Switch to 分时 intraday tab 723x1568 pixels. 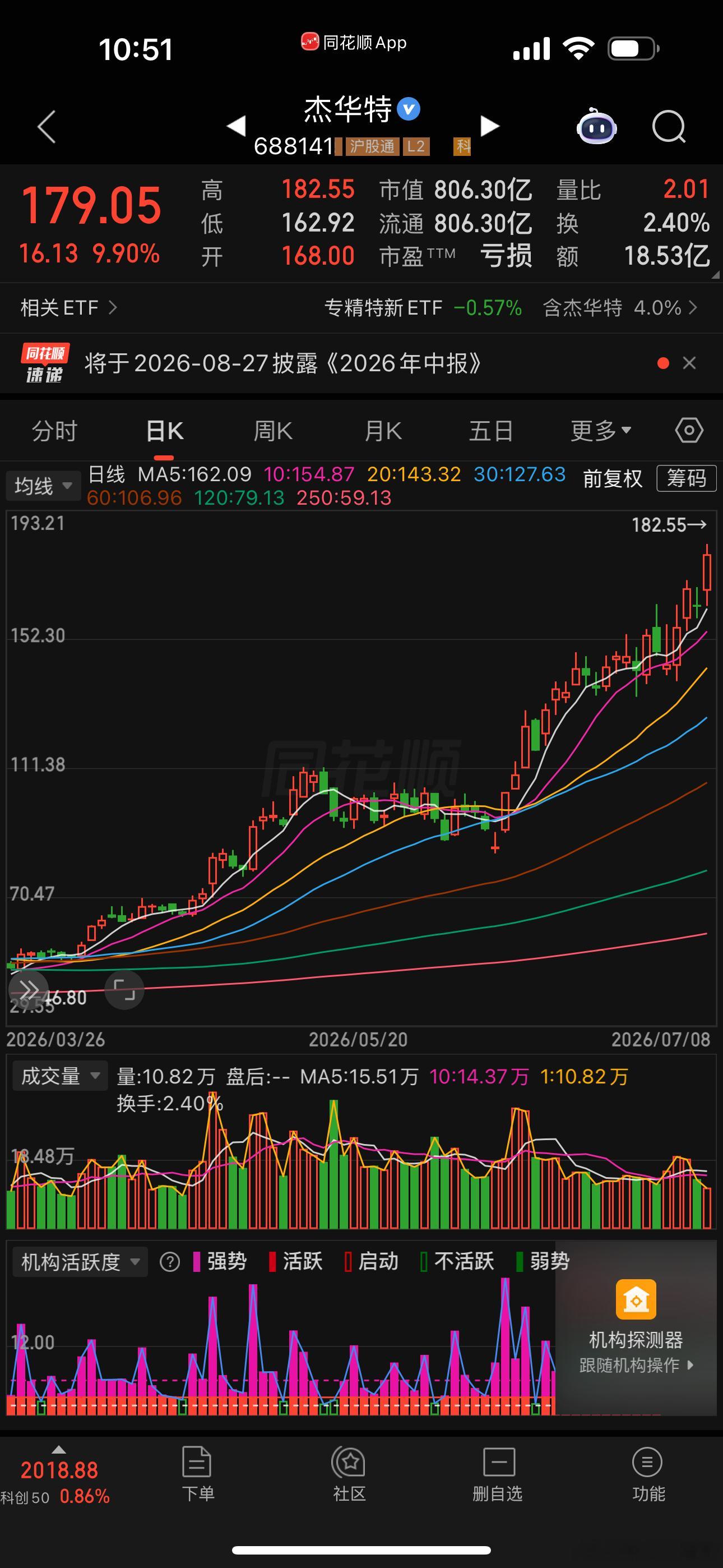(55, 431)
